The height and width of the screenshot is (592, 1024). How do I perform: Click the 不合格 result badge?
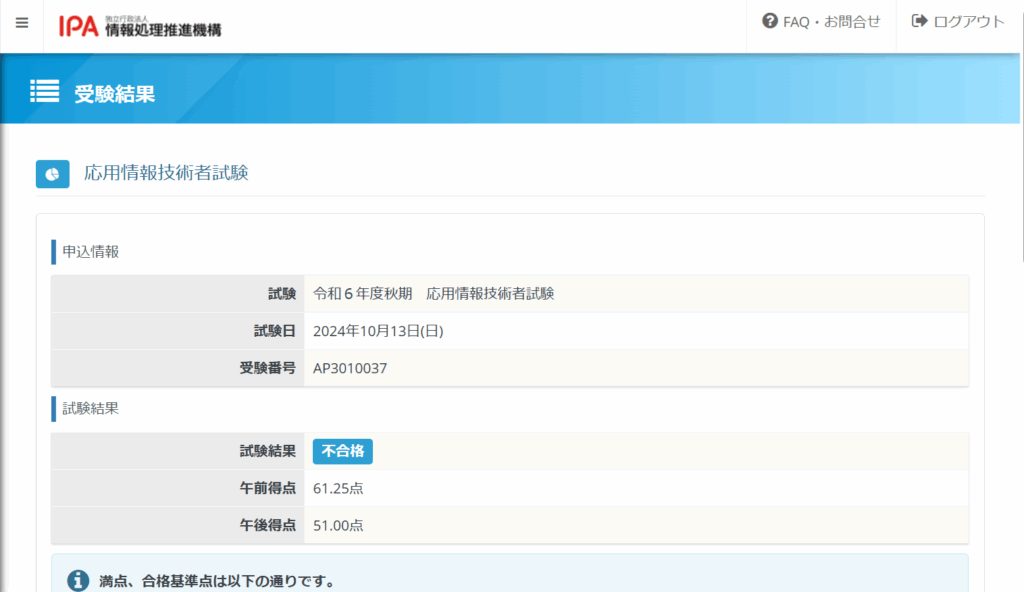343,451
